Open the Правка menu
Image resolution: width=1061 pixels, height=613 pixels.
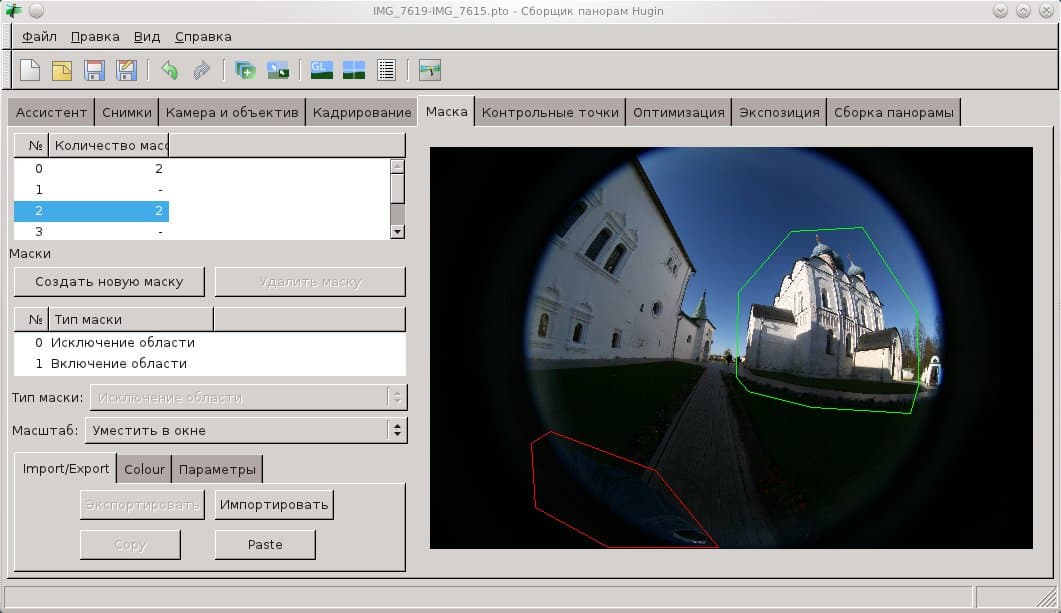[95, 37]
